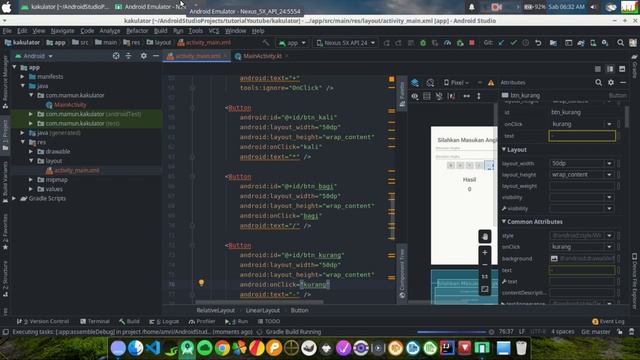Open the Android project view dropdown
Screen dimensions: 640x360
click(x=34, y=56)
